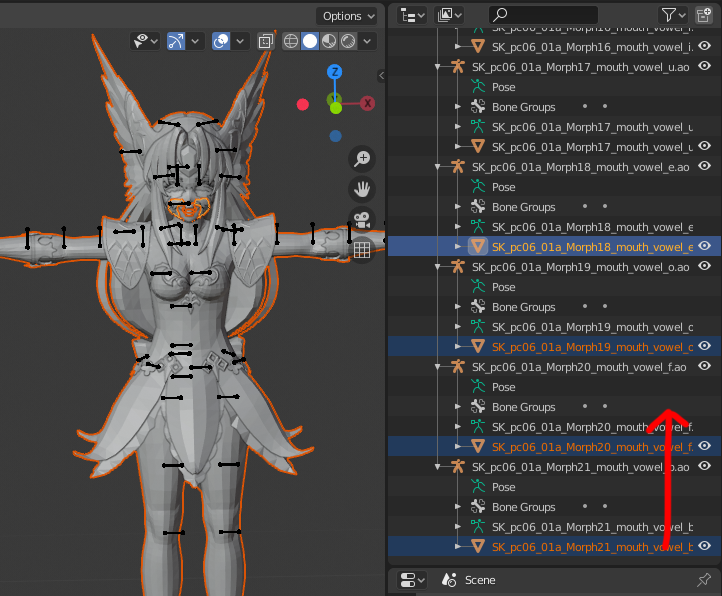The height and width of the screenshot is (596, 722).
Task: Open gizmo settings dropdown arrow
Action: 195,41
